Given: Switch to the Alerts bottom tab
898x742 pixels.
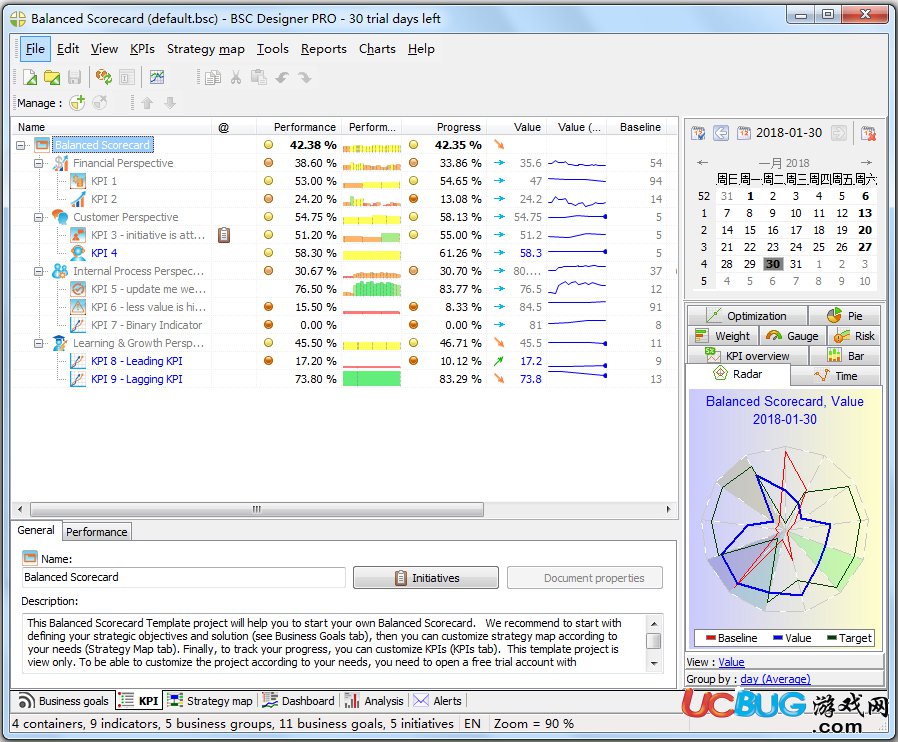Looking at the screenshot, I should [x=438, y=701].
